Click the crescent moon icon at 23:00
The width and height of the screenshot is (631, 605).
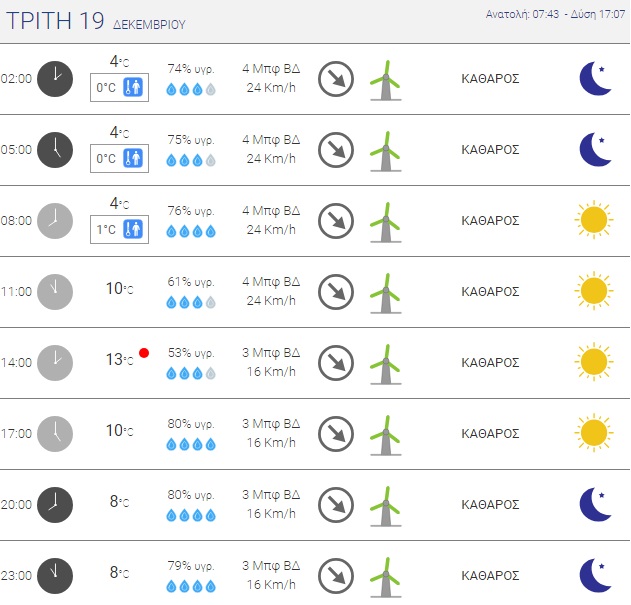coord(595,575)
